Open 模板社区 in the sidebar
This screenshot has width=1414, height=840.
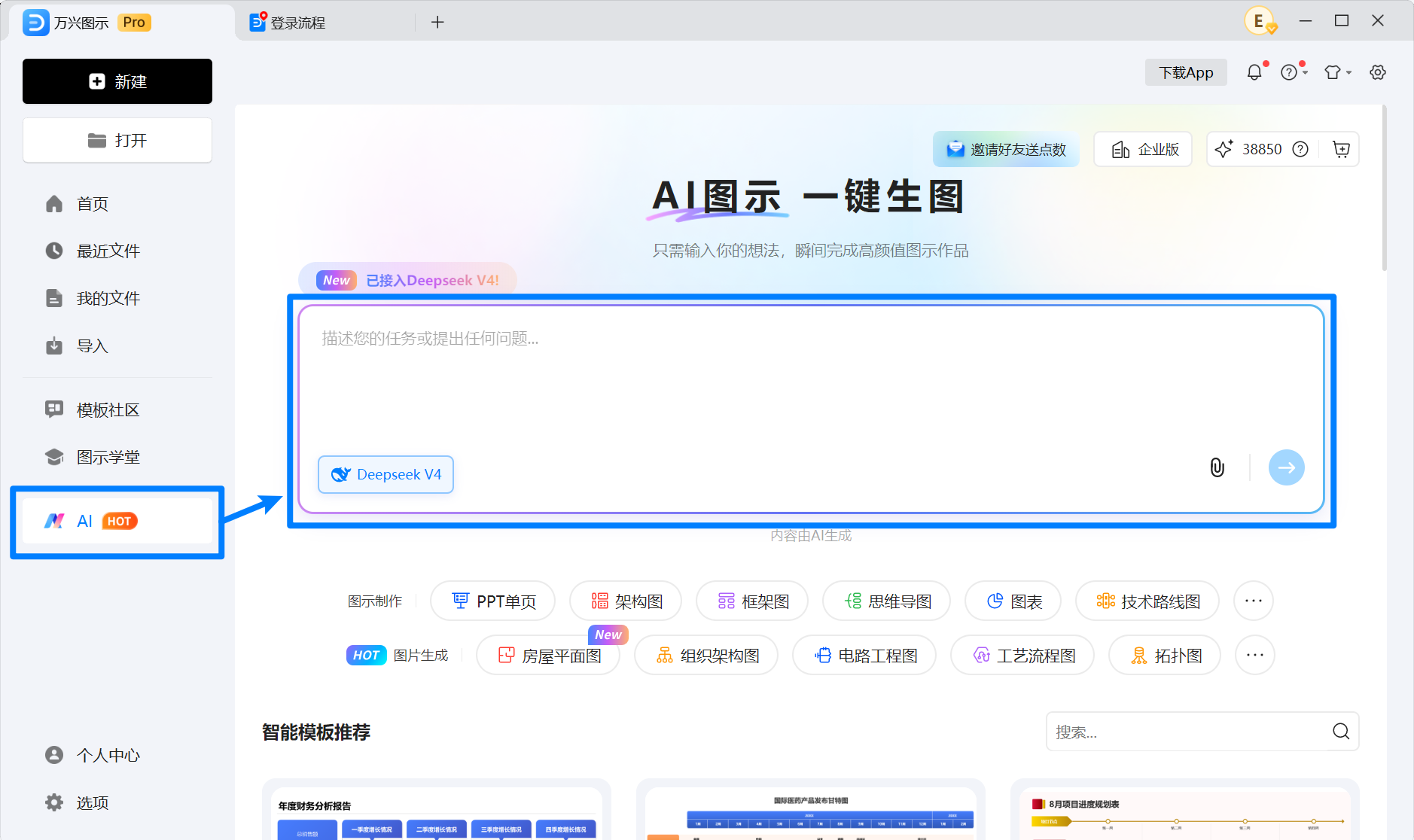tap(117, 409)
